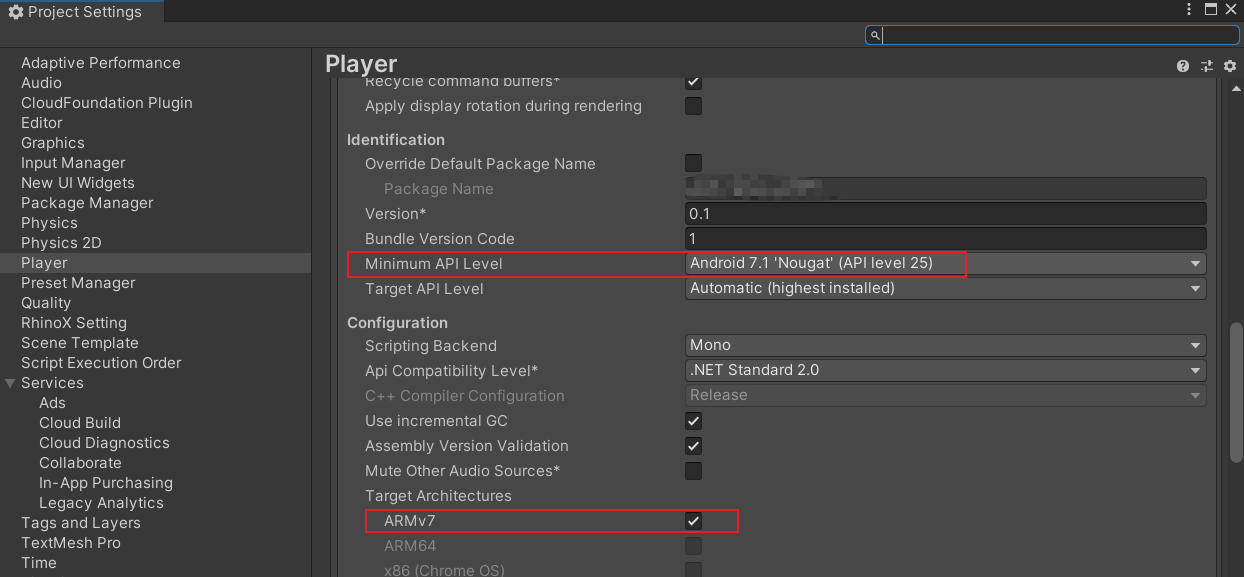This screenshot has width=1244, height=577.
Task: Open the window's three-dot options menu
Action: [x=1189, y=10]
